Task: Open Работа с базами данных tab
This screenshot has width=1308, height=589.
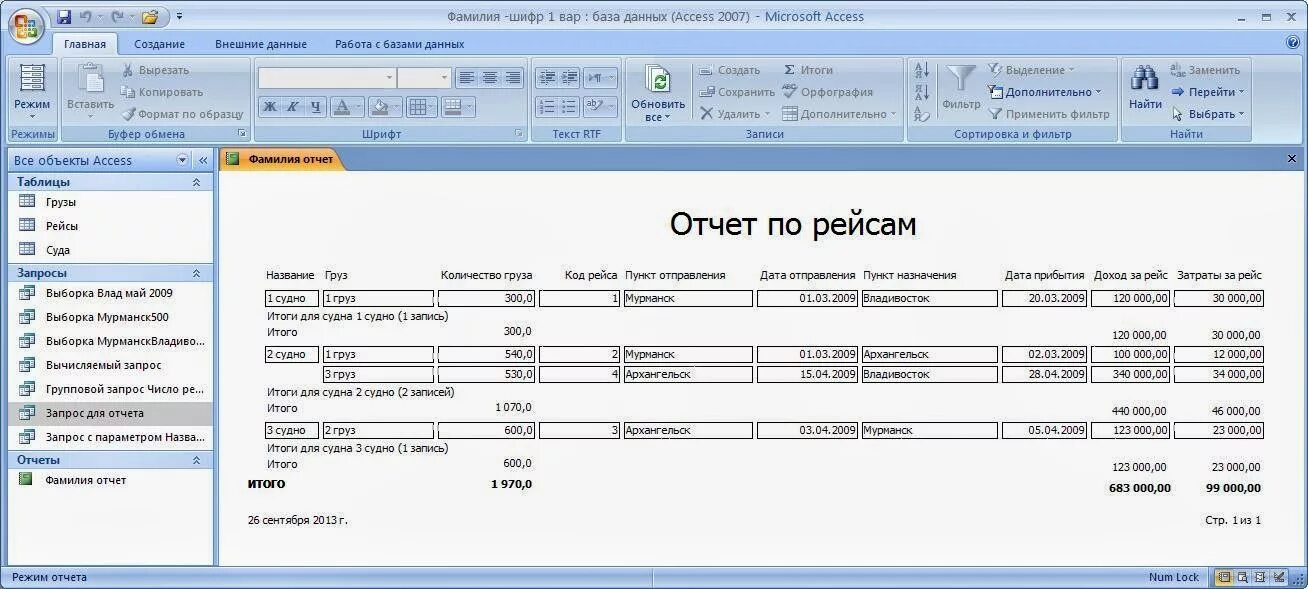Action: click(x=400, y=44)
